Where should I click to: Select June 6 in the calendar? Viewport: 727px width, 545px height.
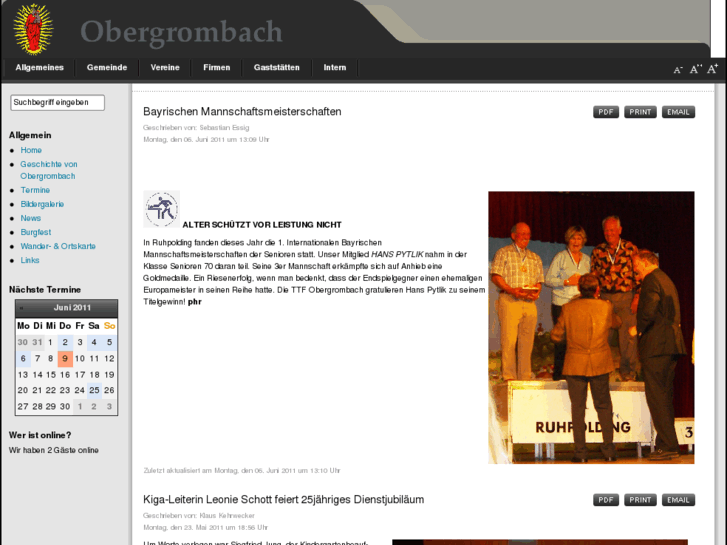23,359
